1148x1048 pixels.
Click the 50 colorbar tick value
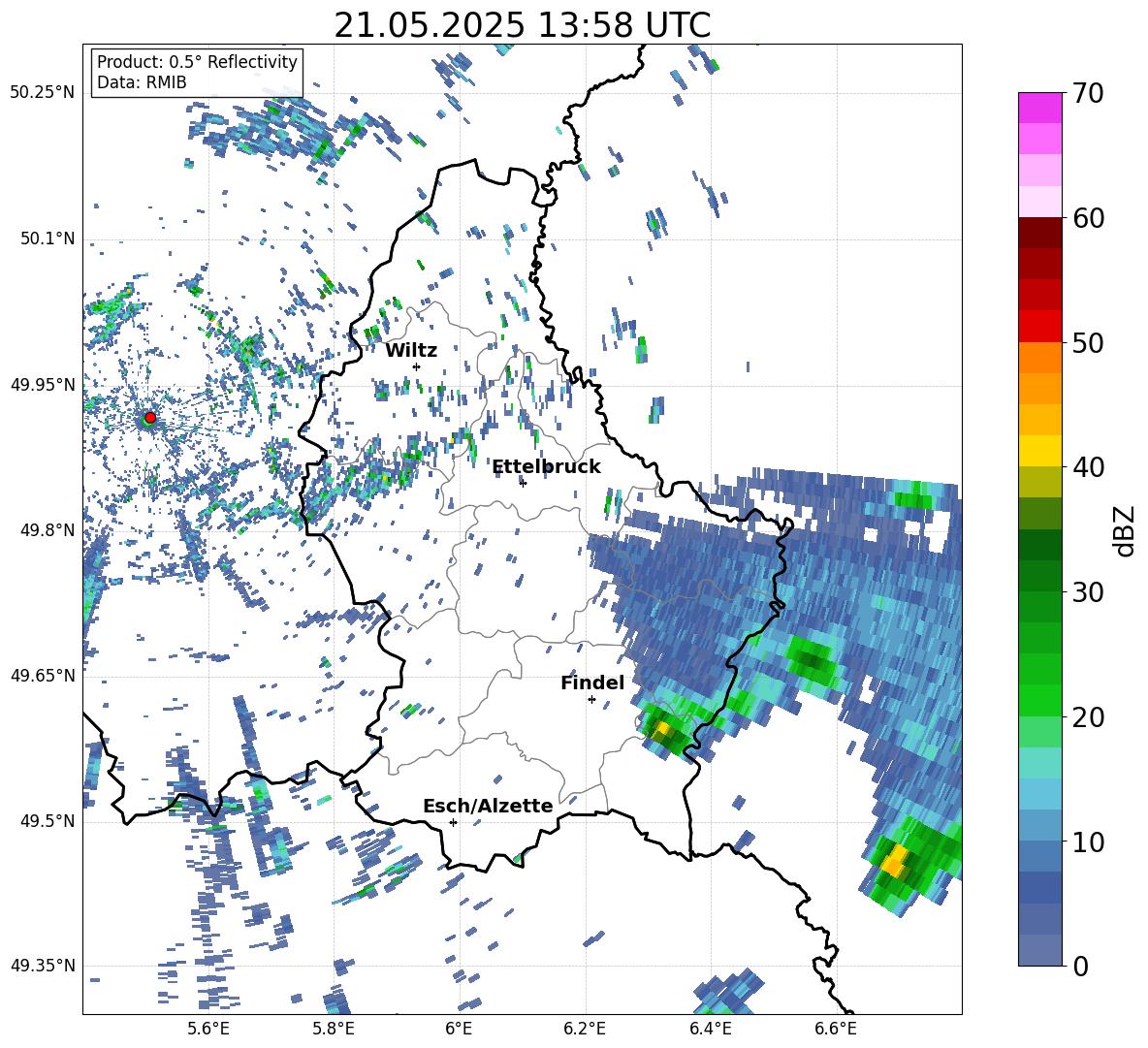tap(1088, 342)
